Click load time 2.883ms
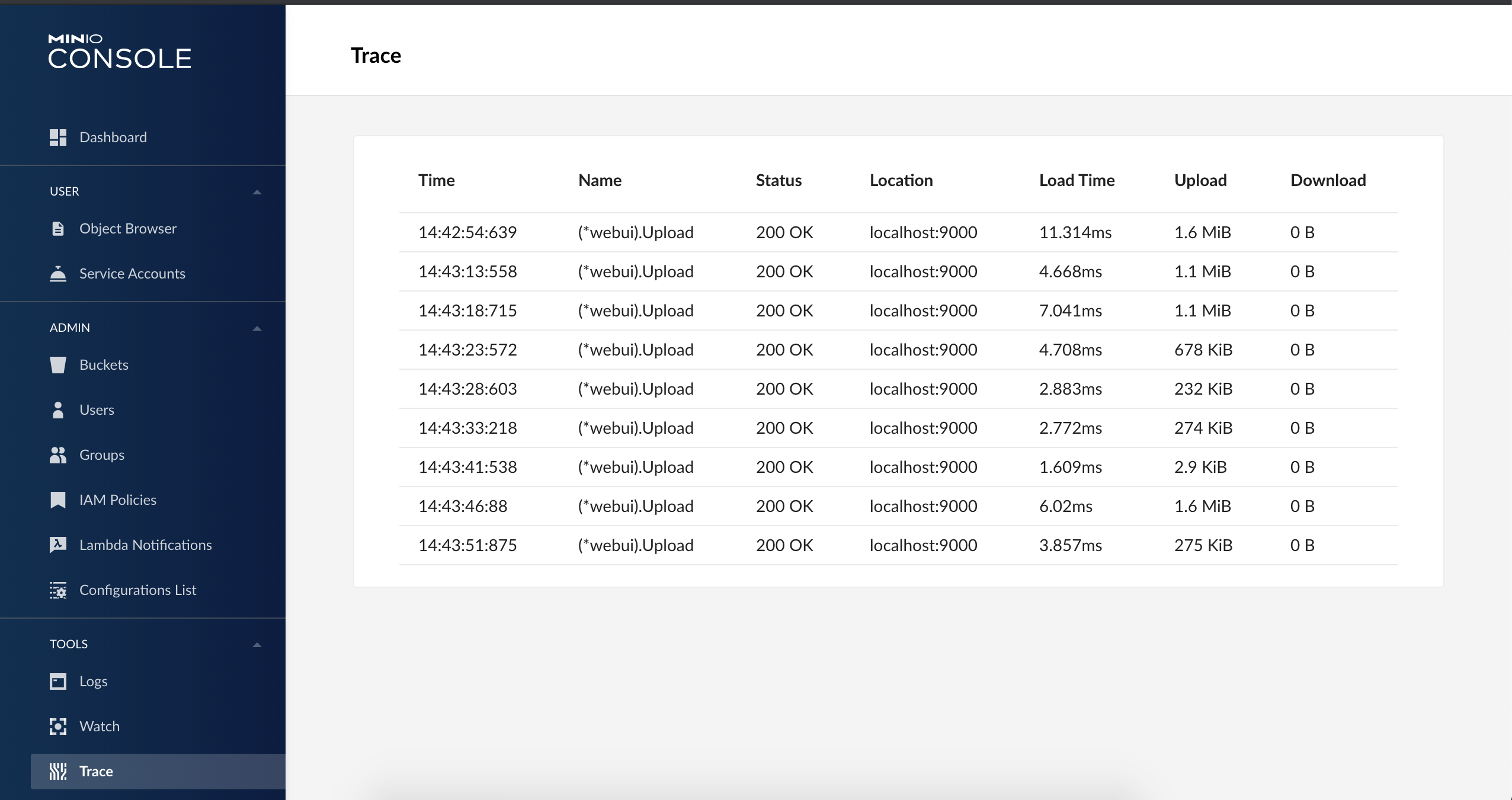The image size is (1512, 800). click(1071, 389)
